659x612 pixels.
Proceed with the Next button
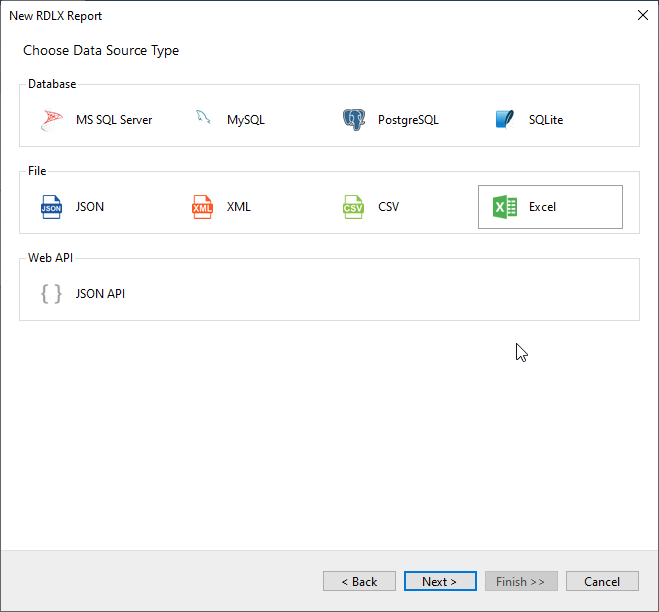(x=440, y=581)
